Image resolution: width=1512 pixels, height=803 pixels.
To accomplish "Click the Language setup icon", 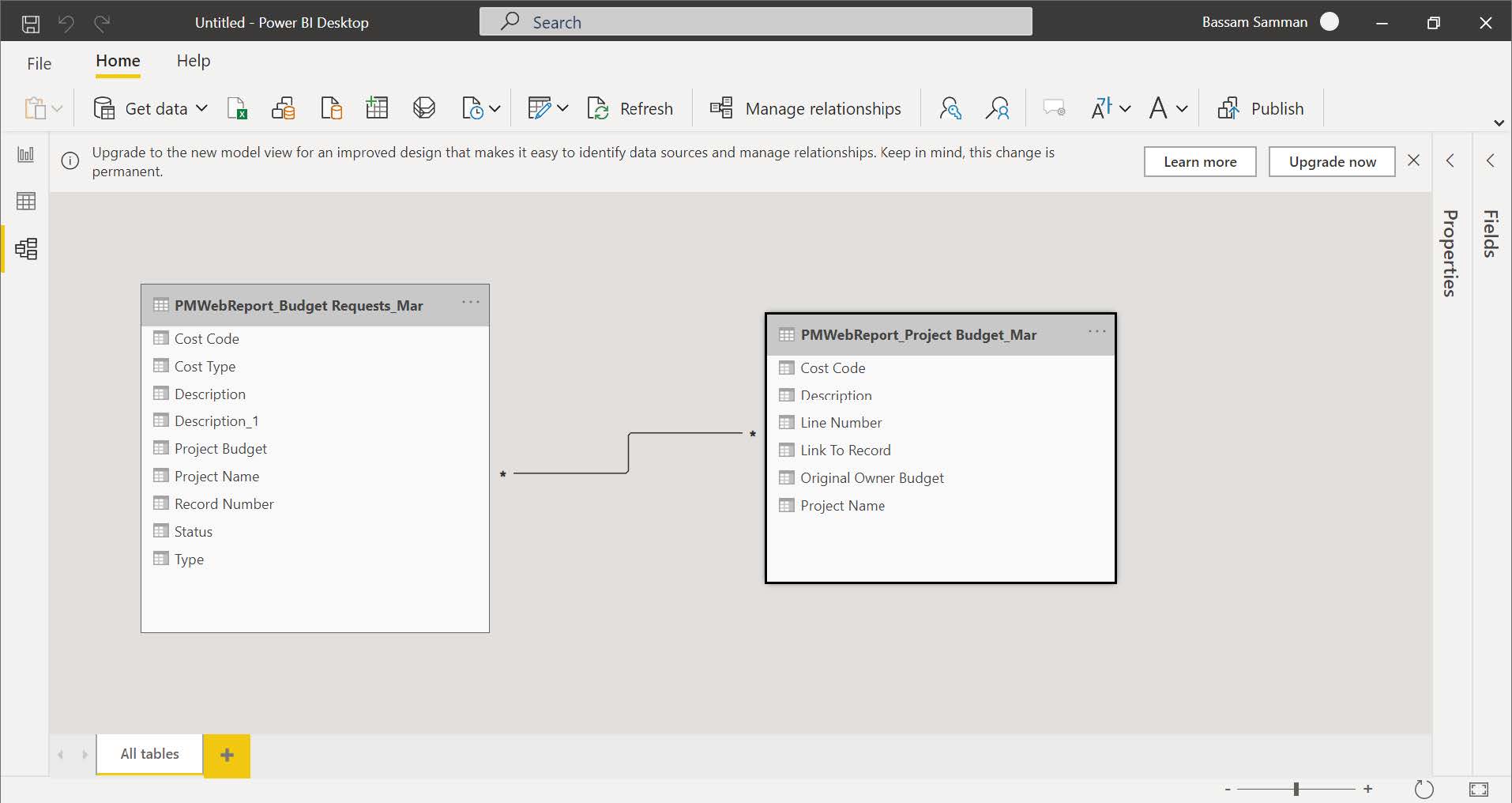I will (x=1102, y=108).
